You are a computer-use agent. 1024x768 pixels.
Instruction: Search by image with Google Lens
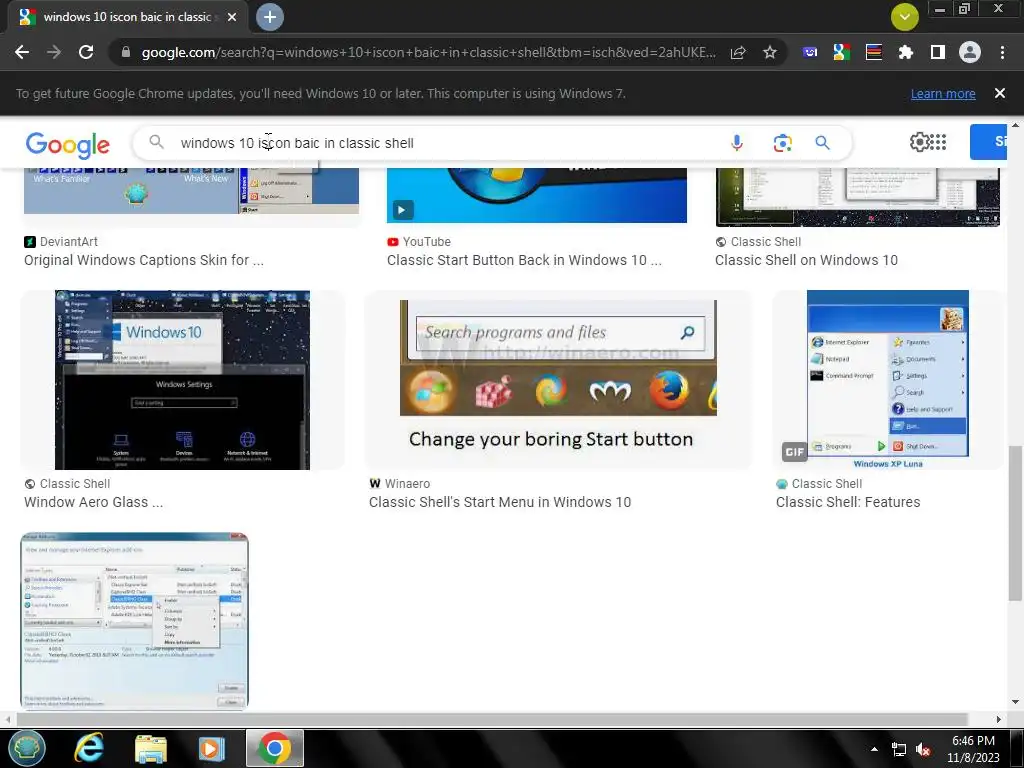click(782, 143)
